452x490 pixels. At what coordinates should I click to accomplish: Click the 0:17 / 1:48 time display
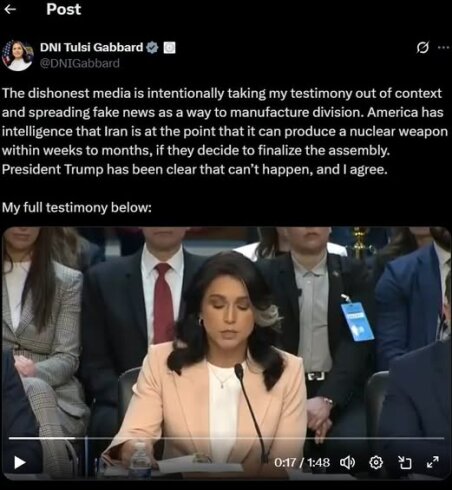pyautogui.click(x=302, y=462)
